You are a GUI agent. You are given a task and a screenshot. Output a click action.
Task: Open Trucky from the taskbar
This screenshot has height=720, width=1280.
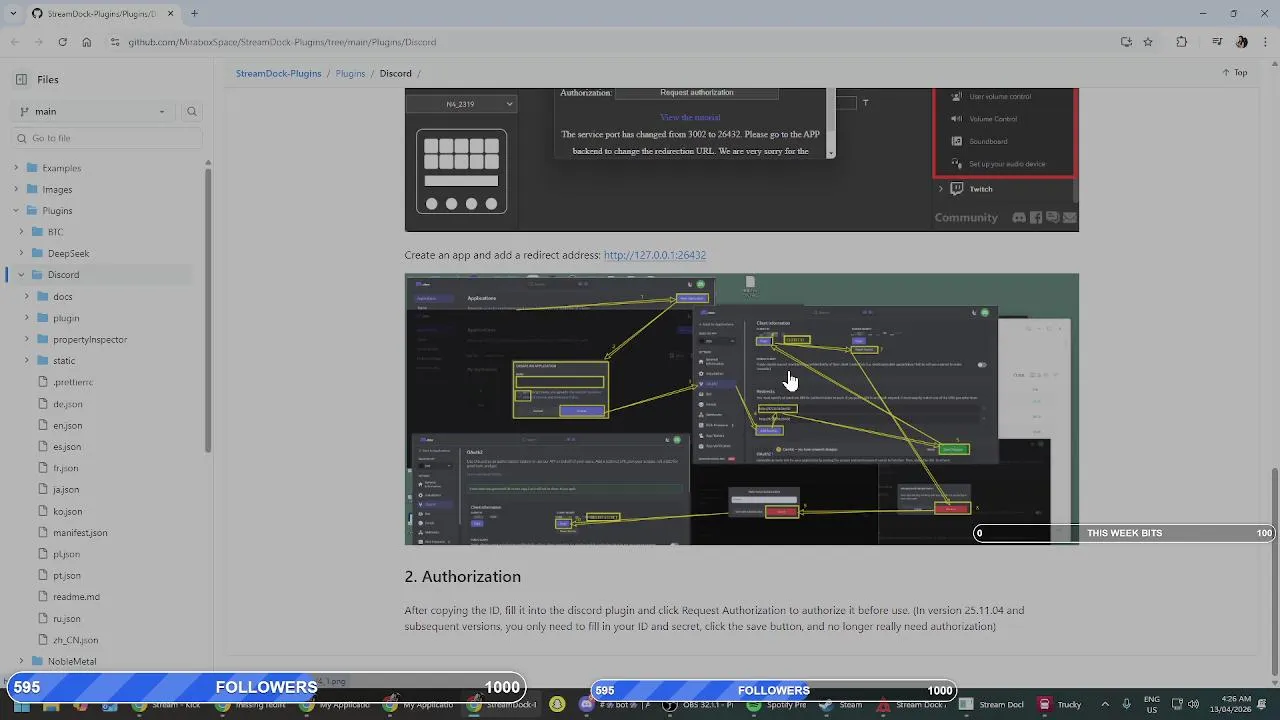[1060, 704]
